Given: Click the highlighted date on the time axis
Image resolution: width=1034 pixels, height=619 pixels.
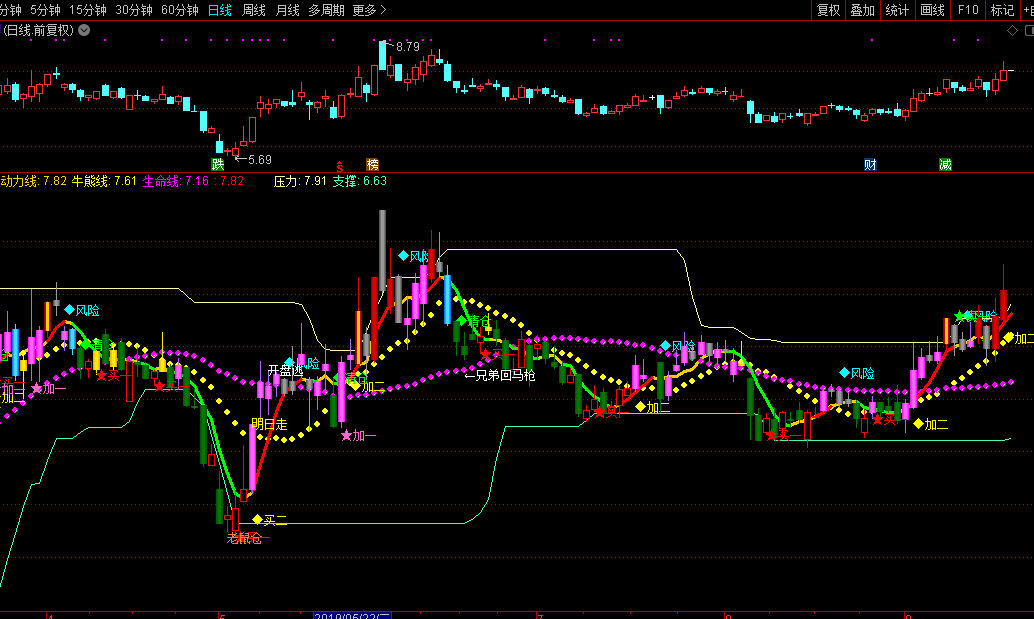Looking at the screenshot, I should [x=353, y=614].
